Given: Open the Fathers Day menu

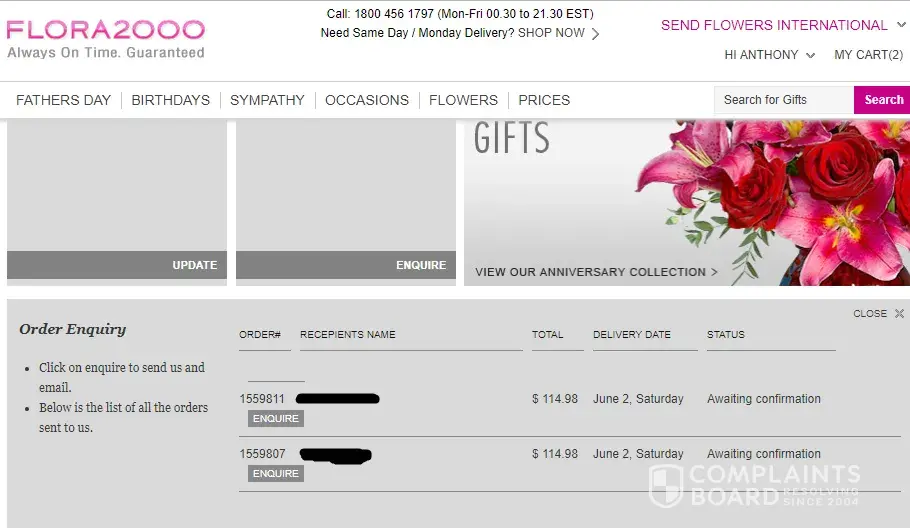Looking at the screenshot, I should tap(63, 100).
